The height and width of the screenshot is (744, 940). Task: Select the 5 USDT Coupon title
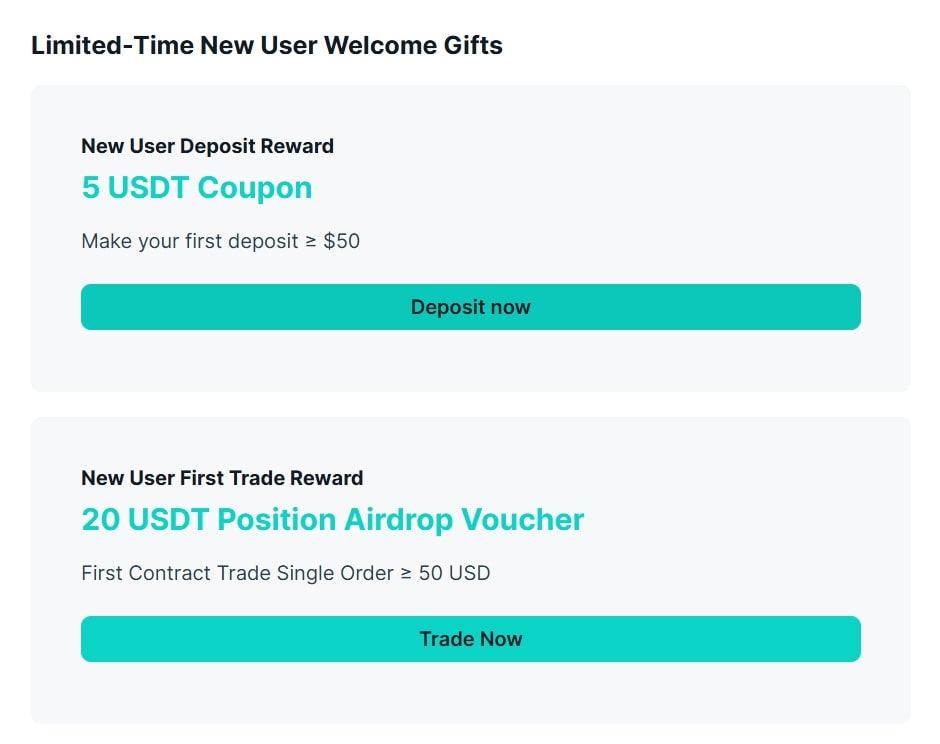(x=197, y=188)
